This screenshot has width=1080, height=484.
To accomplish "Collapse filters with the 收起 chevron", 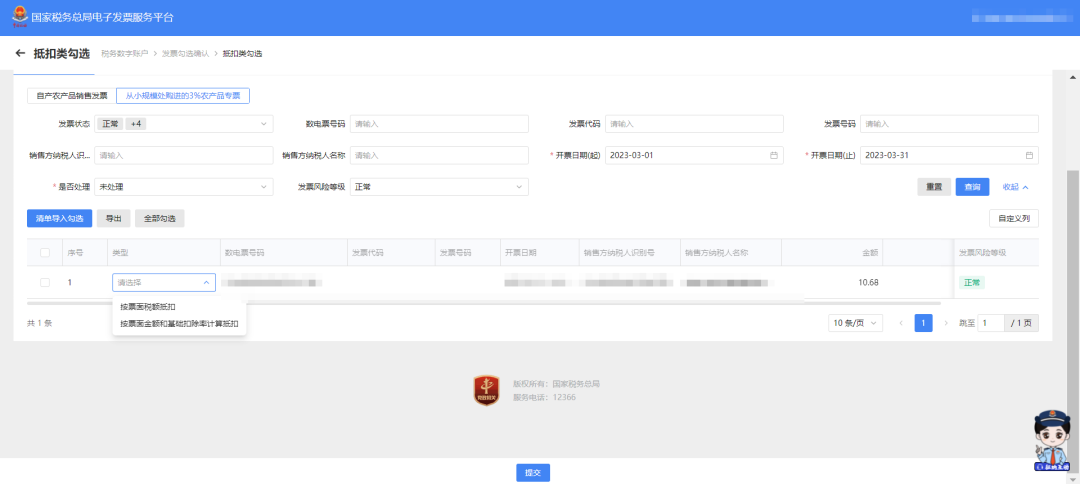I will click(x=1016, y=187).
